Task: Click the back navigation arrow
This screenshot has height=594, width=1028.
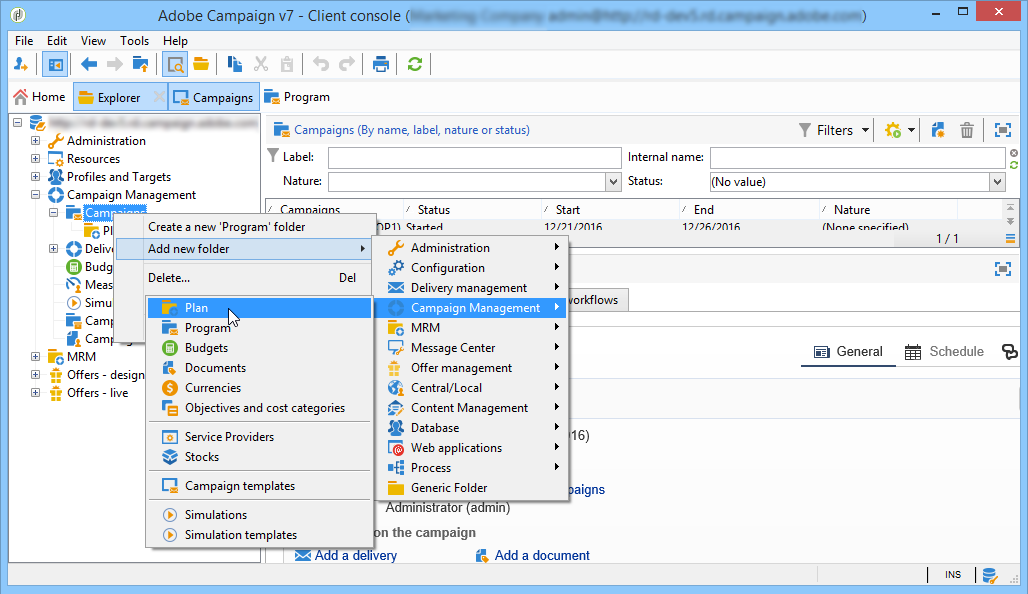Action: click(89, 64)
